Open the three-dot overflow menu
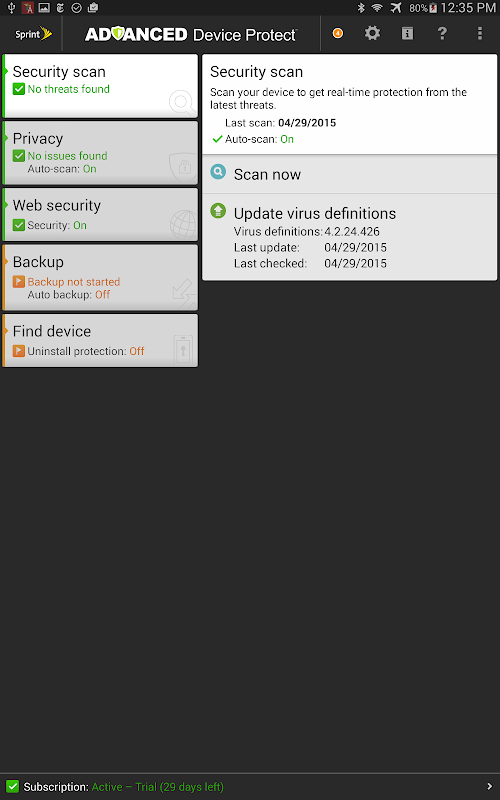 tap(480, 34)
